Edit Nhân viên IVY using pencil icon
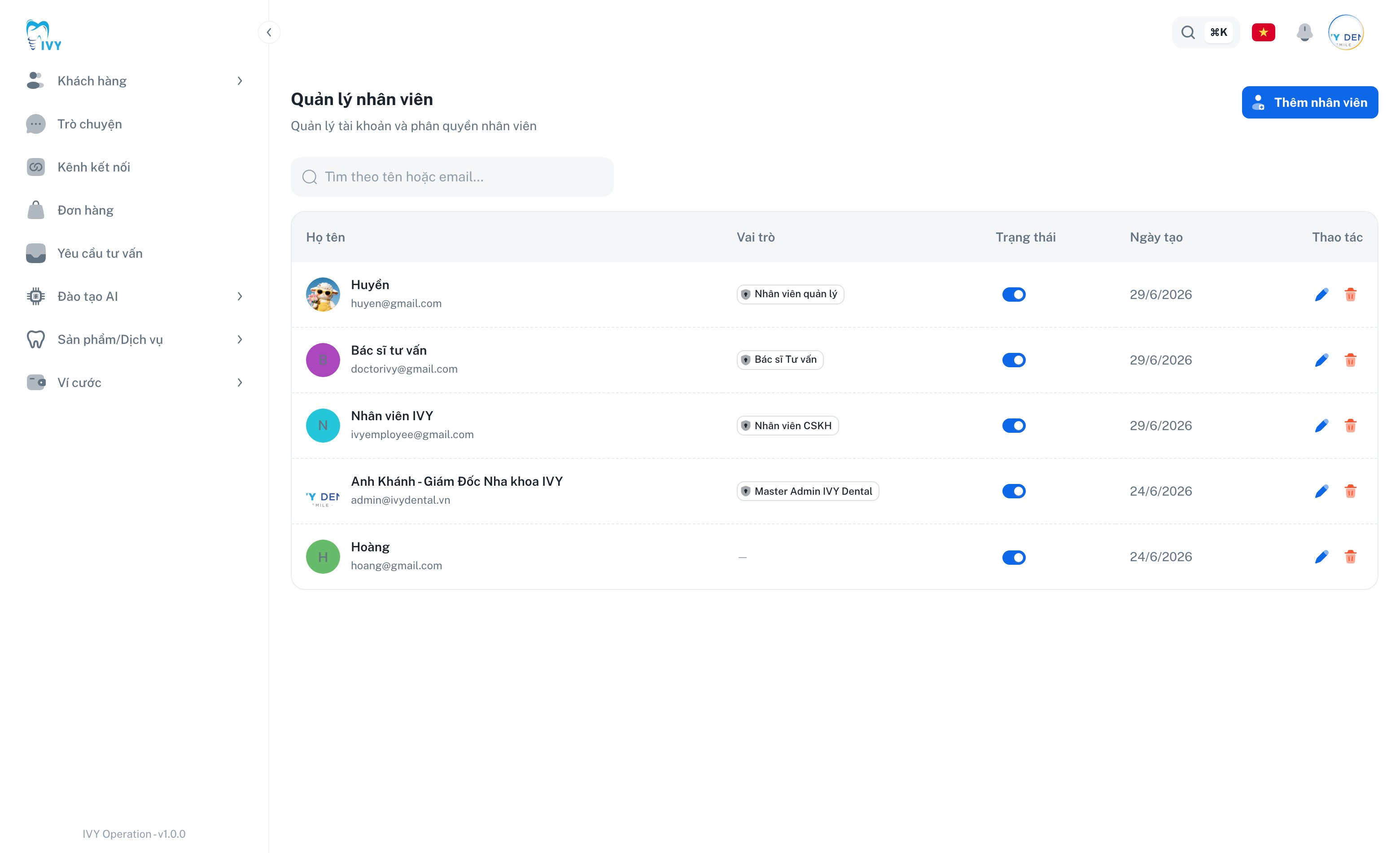 (x=1321, y=426)
